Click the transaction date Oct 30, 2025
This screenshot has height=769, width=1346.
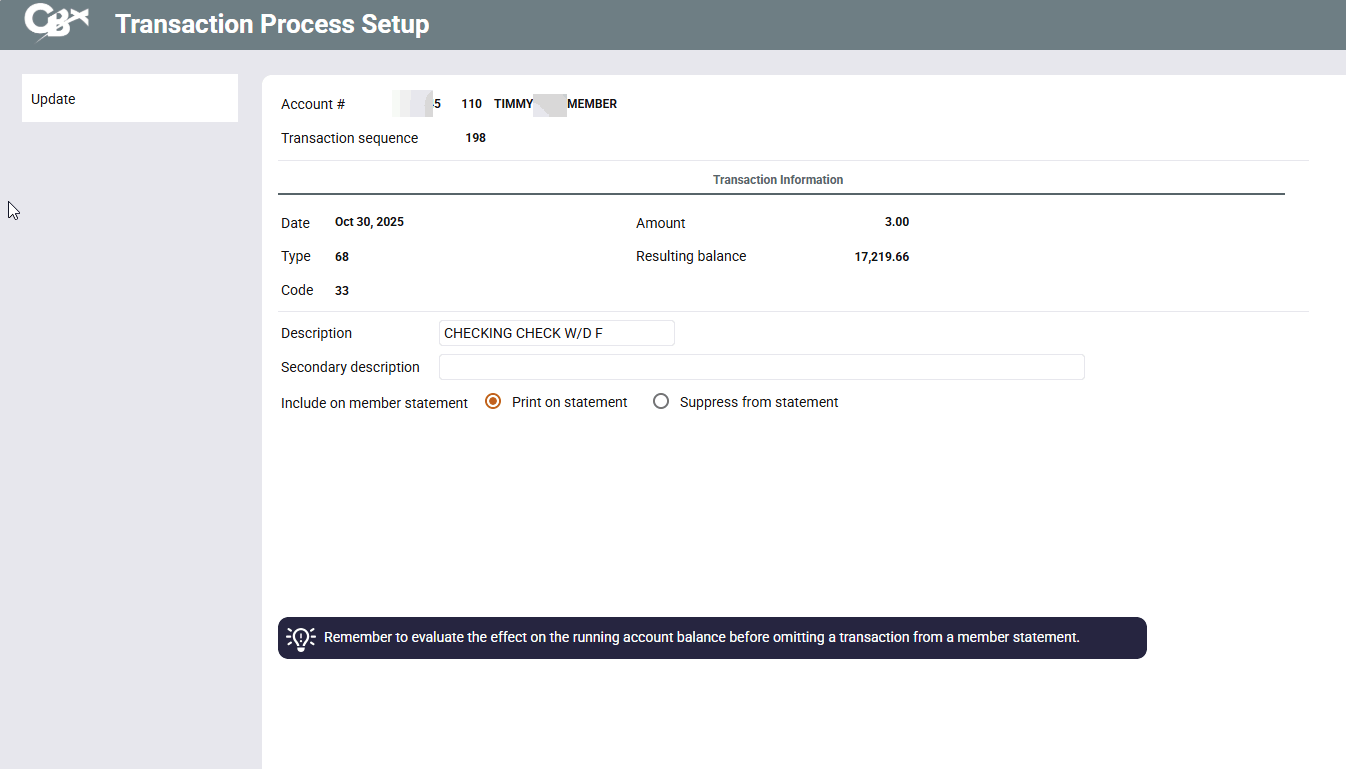tap(369, 222)
